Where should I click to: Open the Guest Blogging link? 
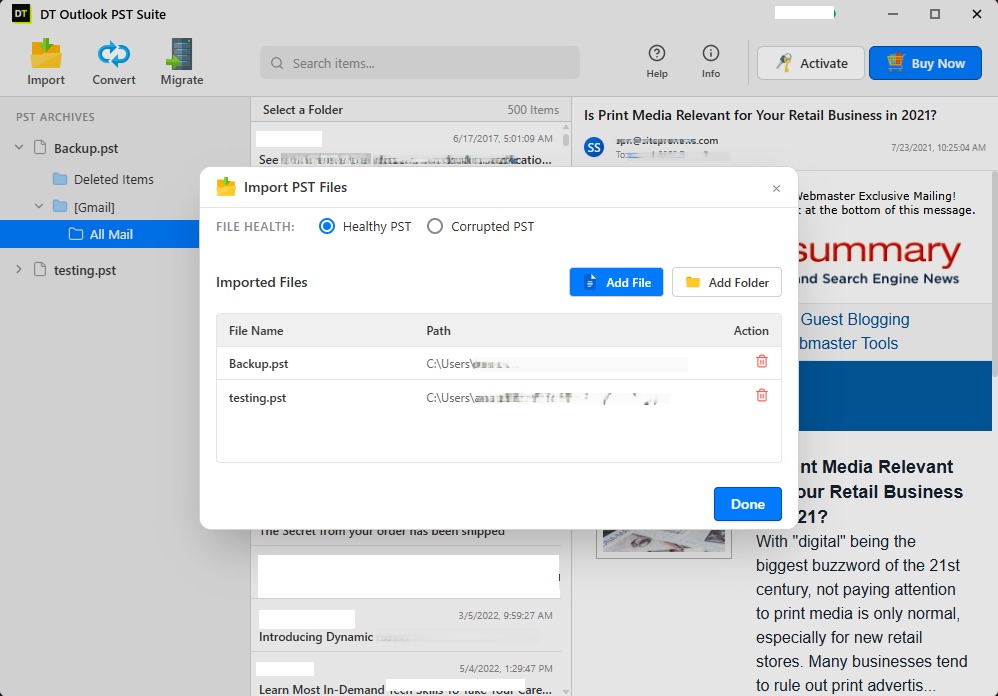tap(855, 319)
